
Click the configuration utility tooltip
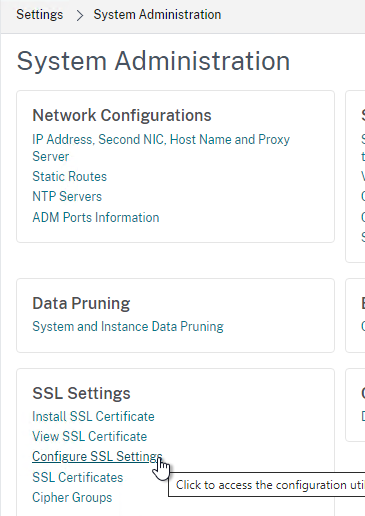coord(267,485)
